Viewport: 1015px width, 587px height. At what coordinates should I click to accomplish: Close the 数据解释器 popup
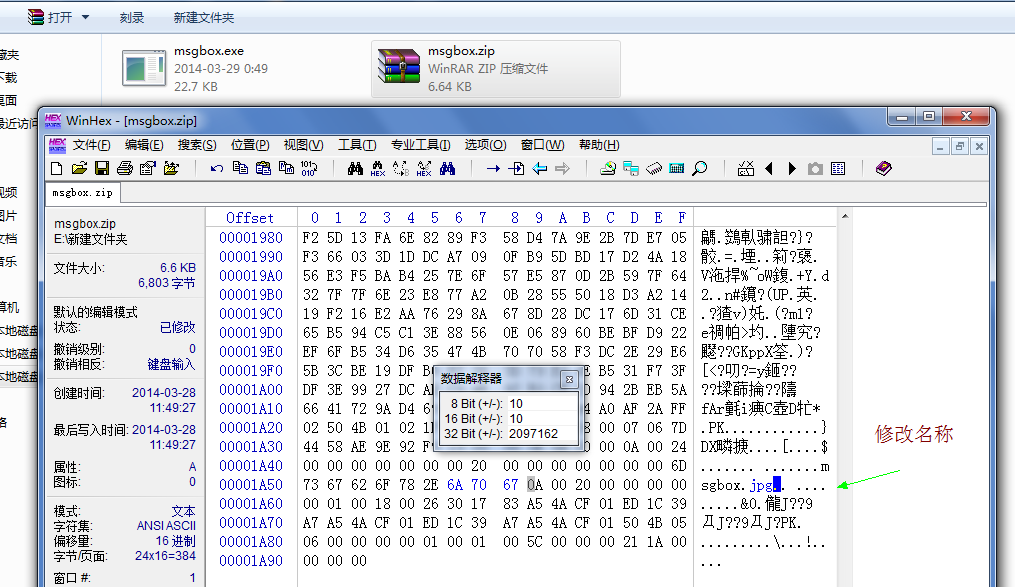coord(569,379)
